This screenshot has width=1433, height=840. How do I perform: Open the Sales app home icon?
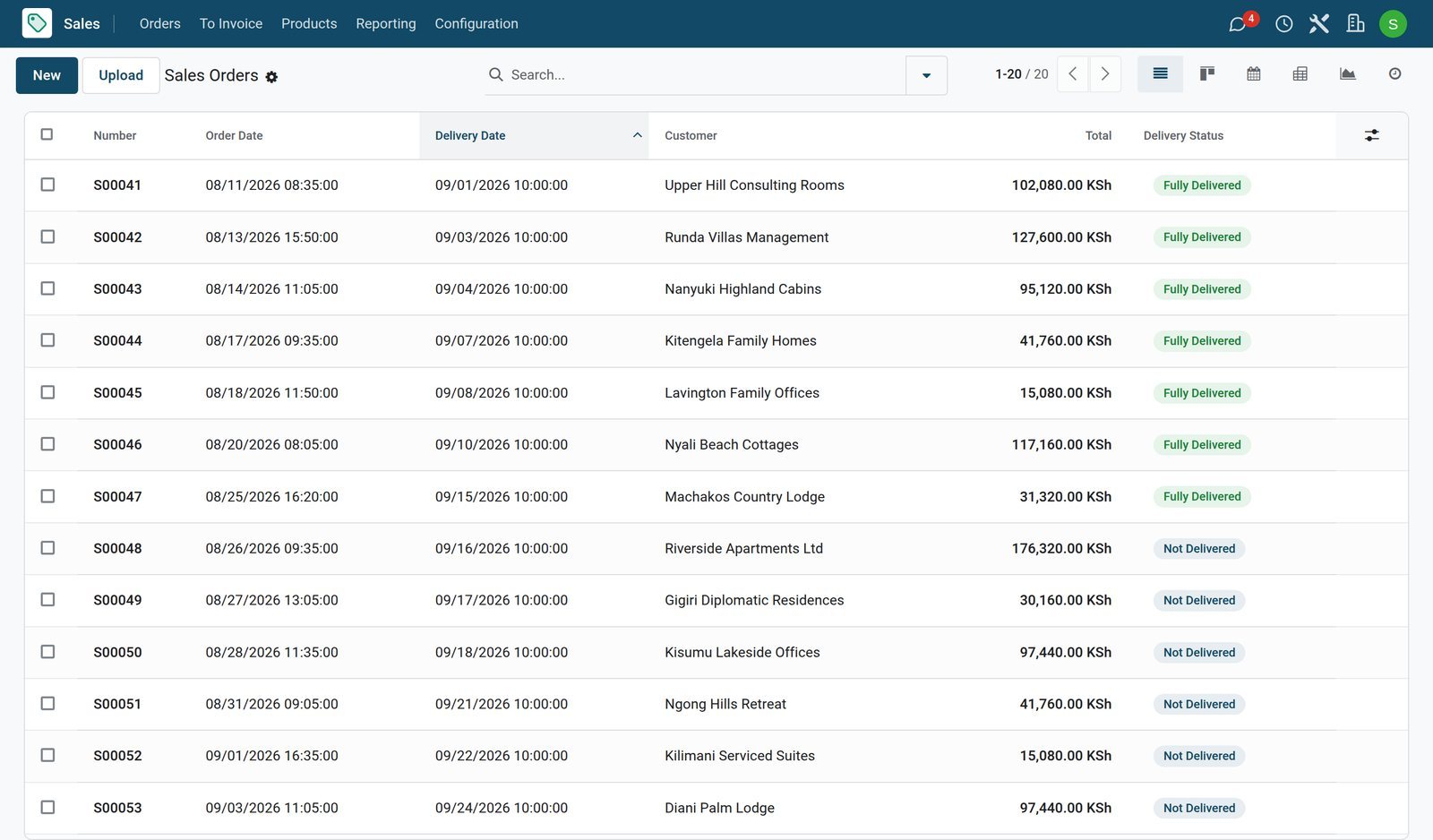[37, 23]
